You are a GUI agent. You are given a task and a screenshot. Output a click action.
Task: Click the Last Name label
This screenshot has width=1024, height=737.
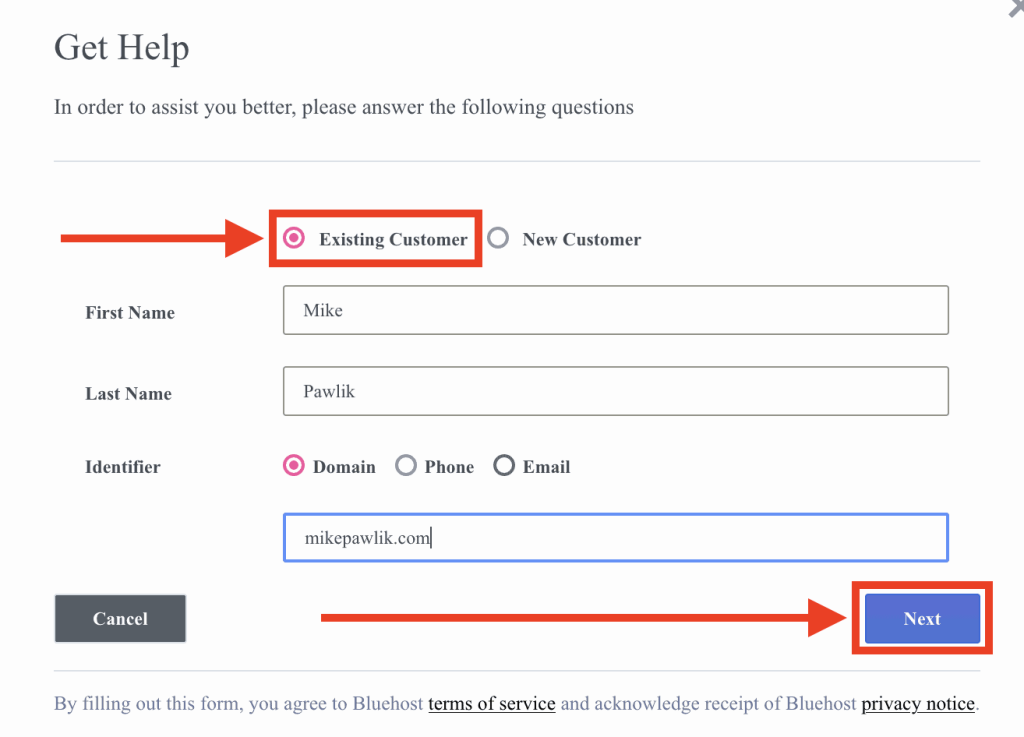128,394
